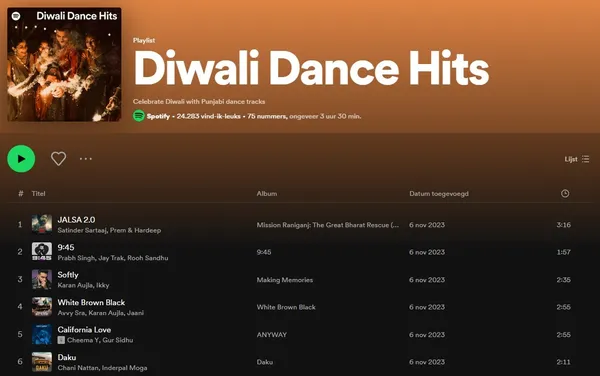Like the playlist with the heart icon
The height and width of the screenshot is (376, 600).
[x=59, y=158]
